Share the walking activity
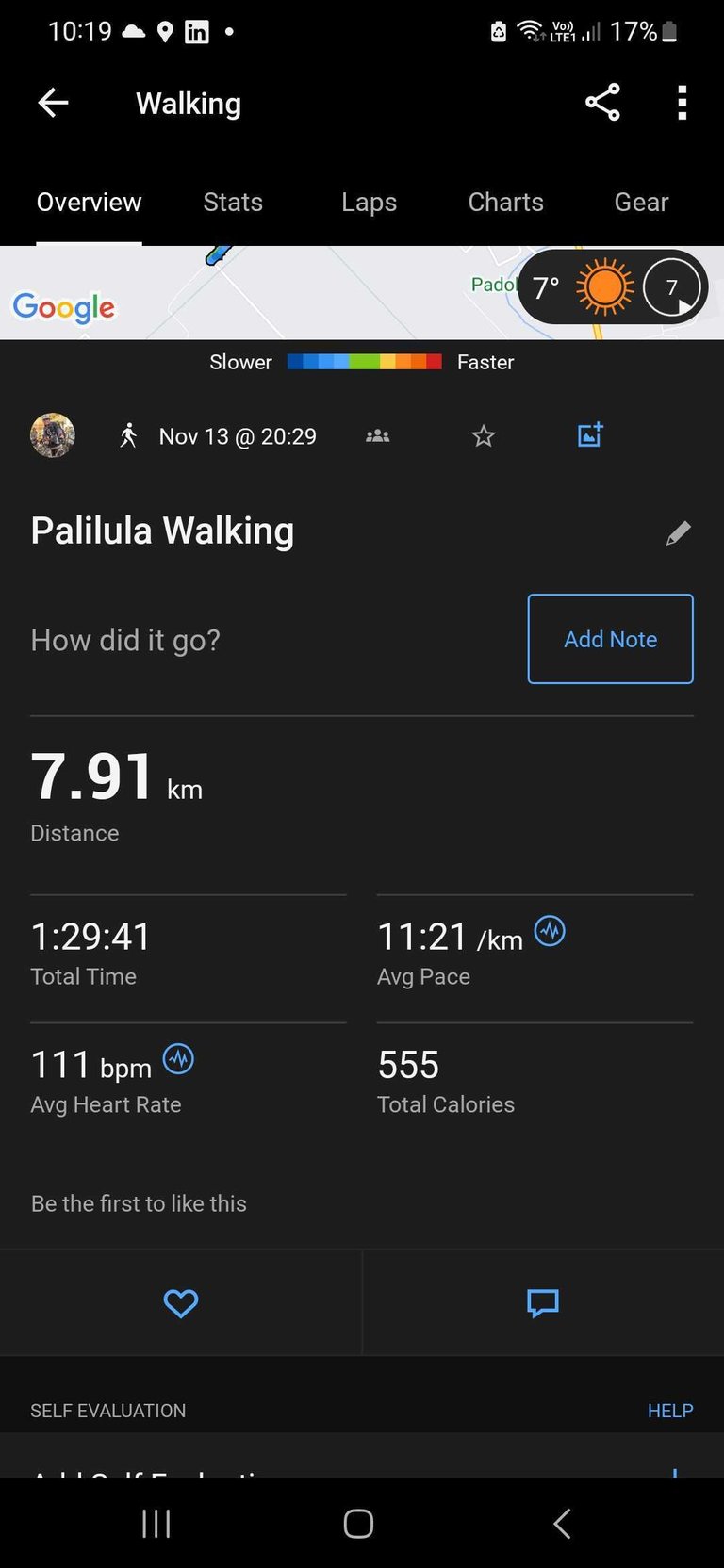 click(x=602, y=103)
